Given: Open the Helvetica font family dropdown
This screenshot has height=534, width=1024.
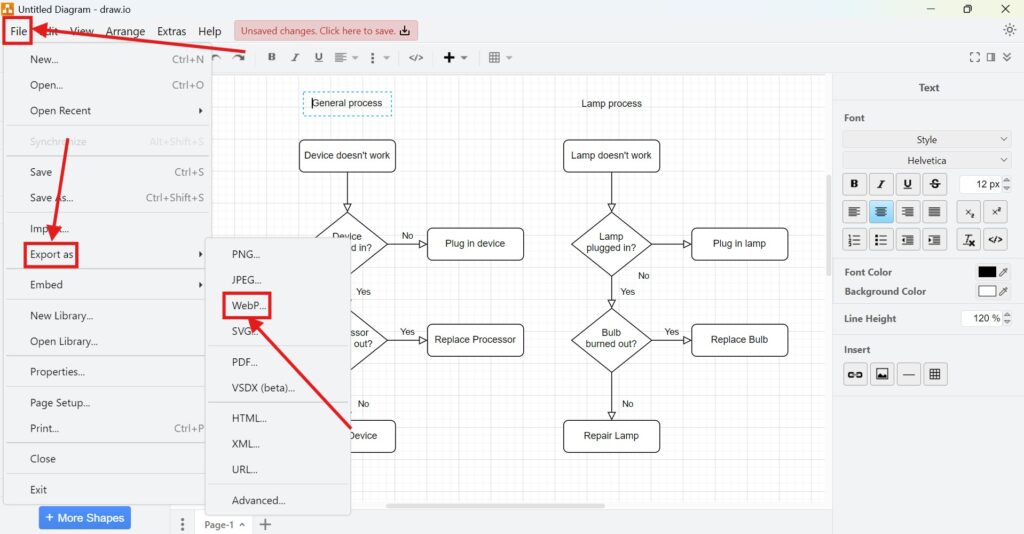Looking at the screenshot, I should (927, 160).
